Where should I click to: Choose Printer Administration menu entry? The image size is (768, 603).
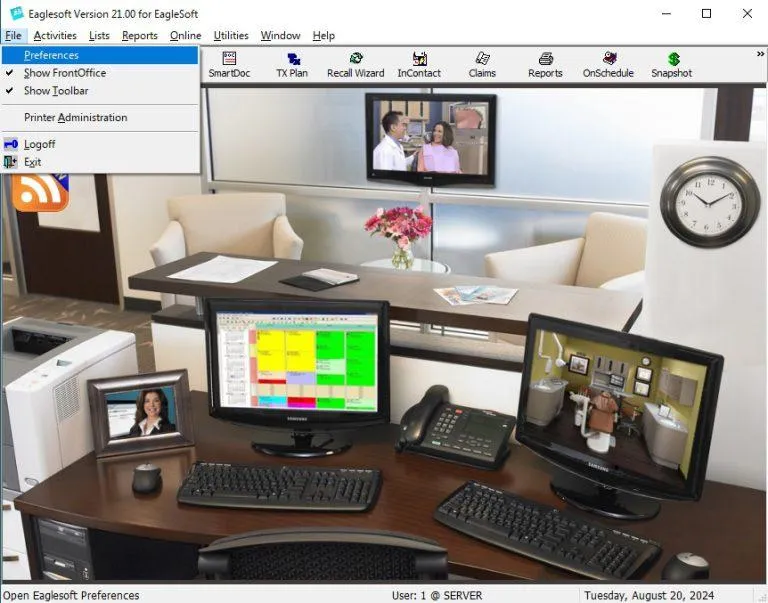[x=100, y=118]
